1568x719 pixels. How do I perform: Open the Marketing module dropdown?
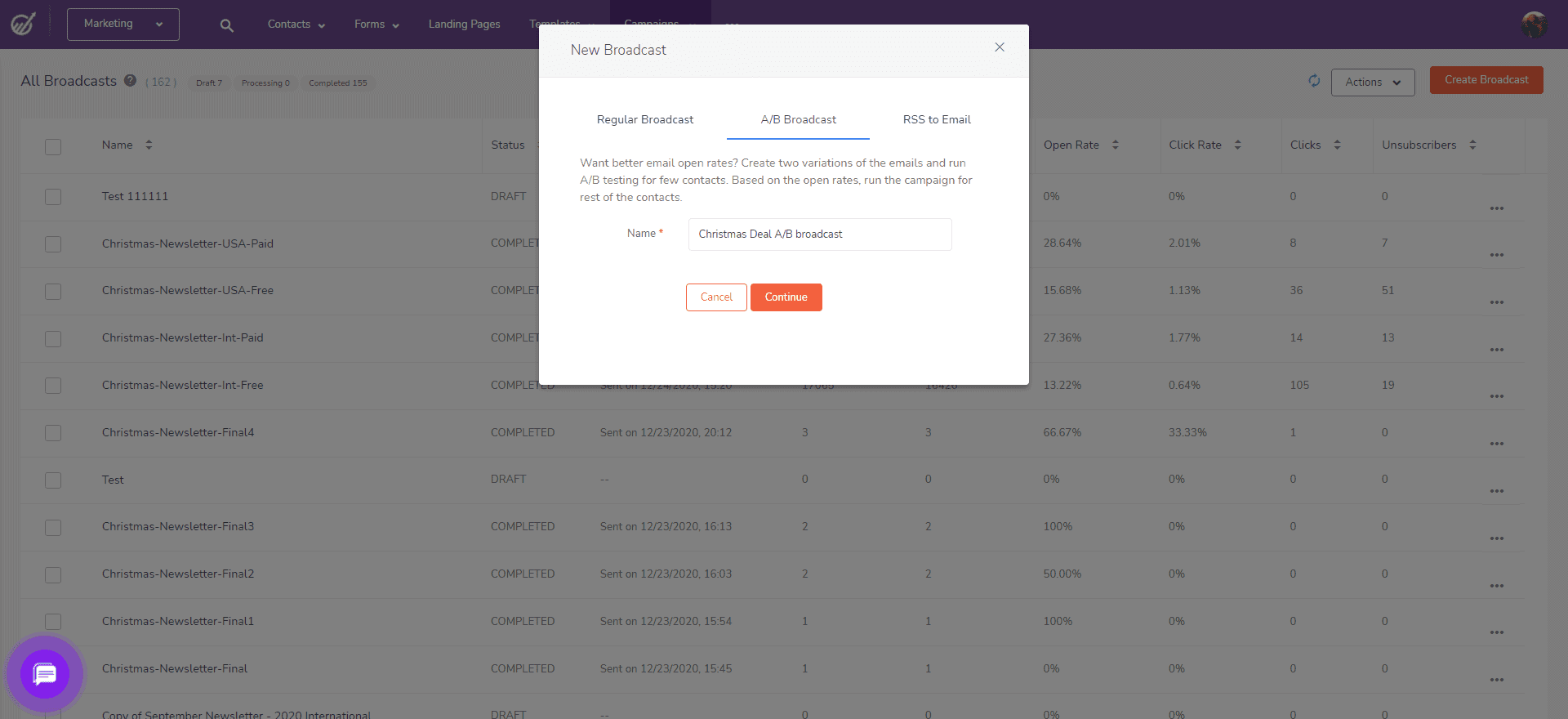point(123,25)
